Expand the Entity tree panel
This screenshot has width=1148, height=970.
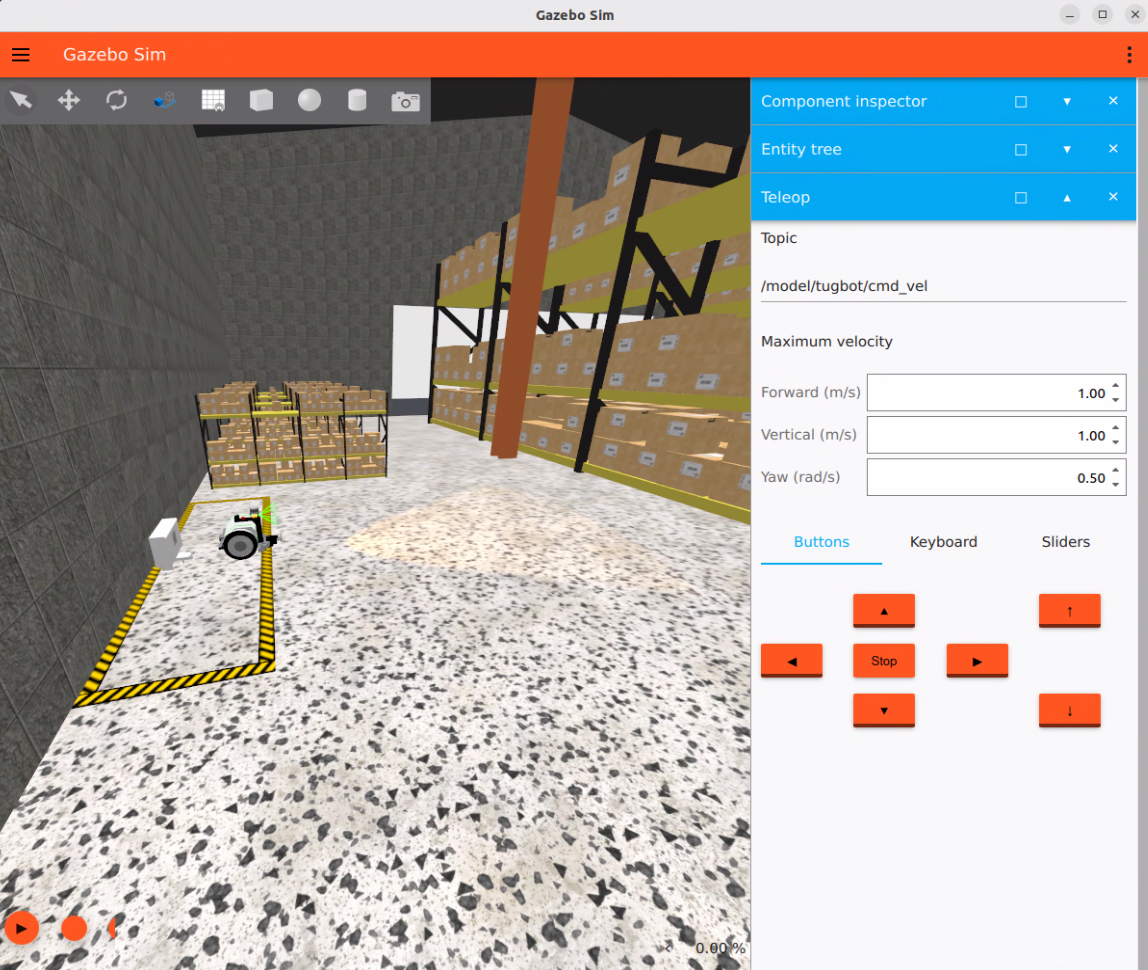pos(1067,150)
